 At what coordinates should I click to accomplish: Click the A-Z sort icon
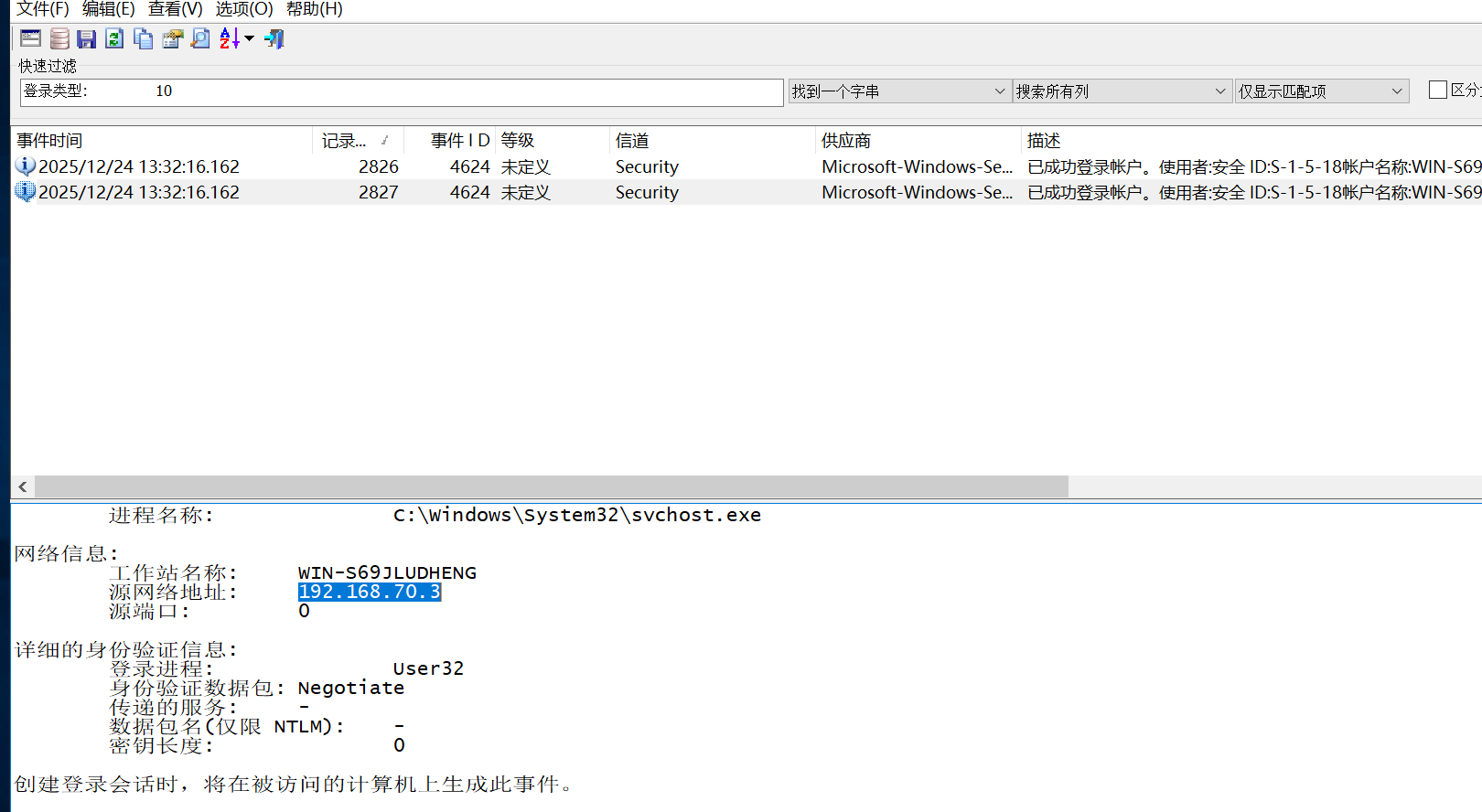click(x=230, y=38)
